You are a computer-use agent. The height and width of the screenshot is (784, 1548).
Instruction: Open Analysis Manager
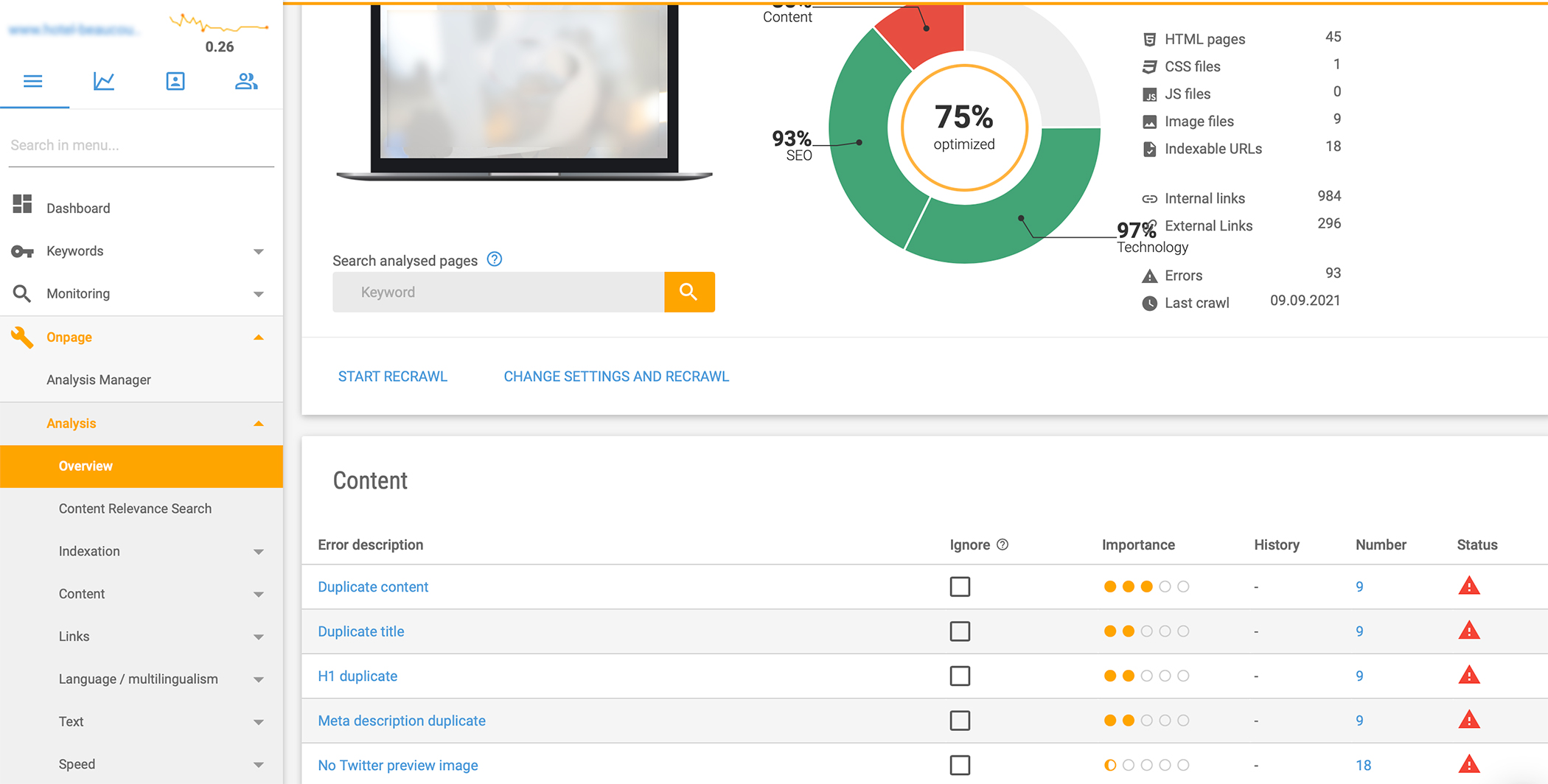[x=99, y=379]
